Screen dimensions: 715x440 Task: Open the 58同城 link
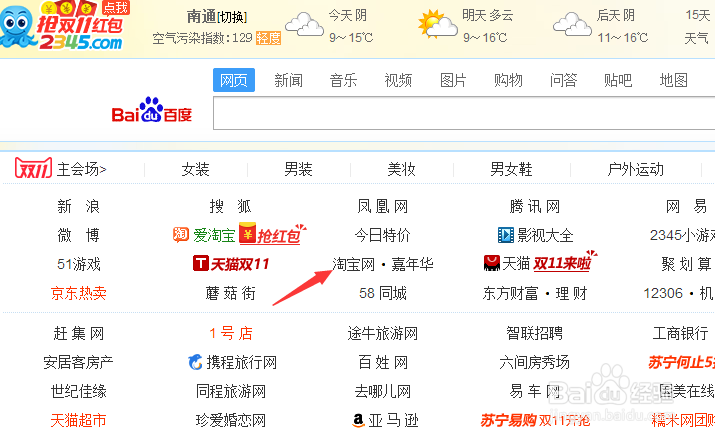(383, 293)
